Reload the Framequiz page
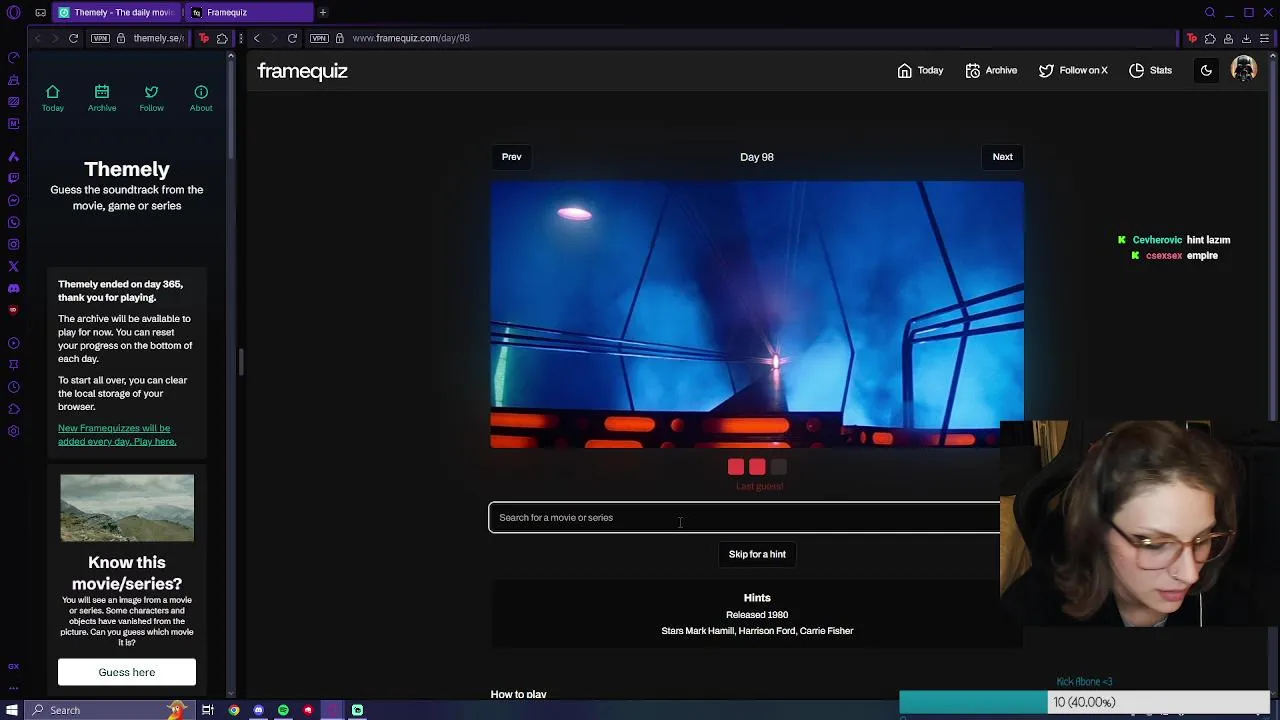 pyautogui.click(x=292, y=38)
